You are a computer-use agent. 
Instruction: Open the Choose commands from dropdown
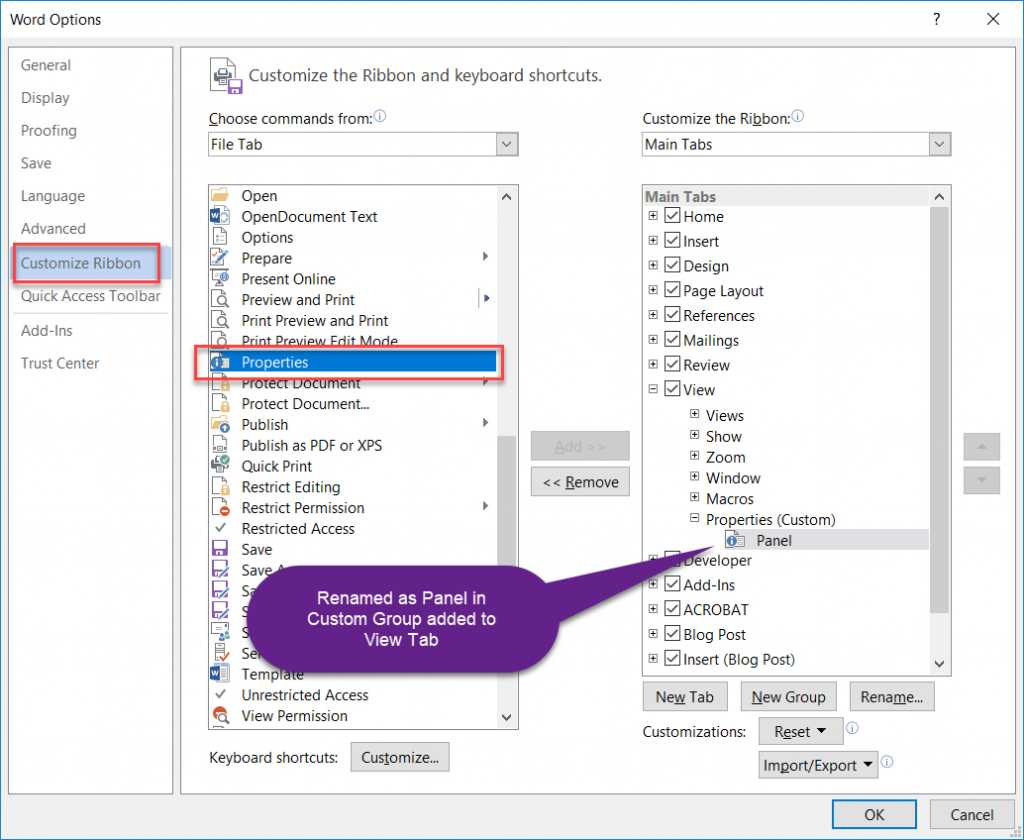point(507,144)
